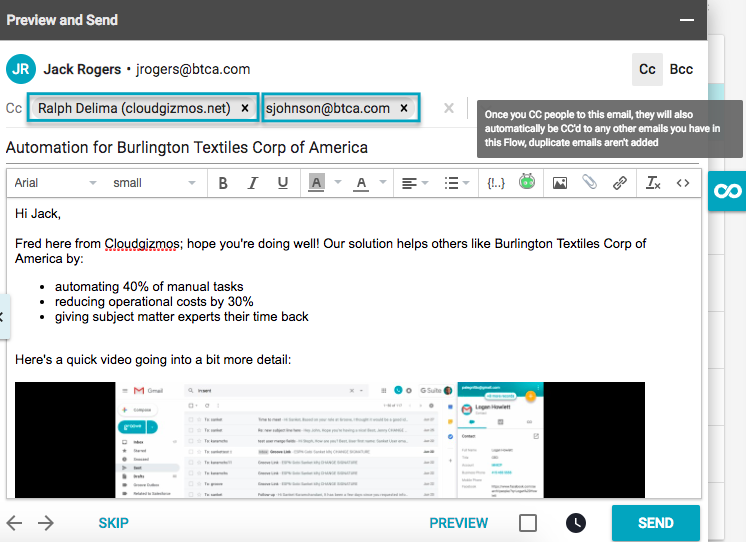Click the misspelled word Cloudgizmos
746x542 pixels.
click(142, 244)
